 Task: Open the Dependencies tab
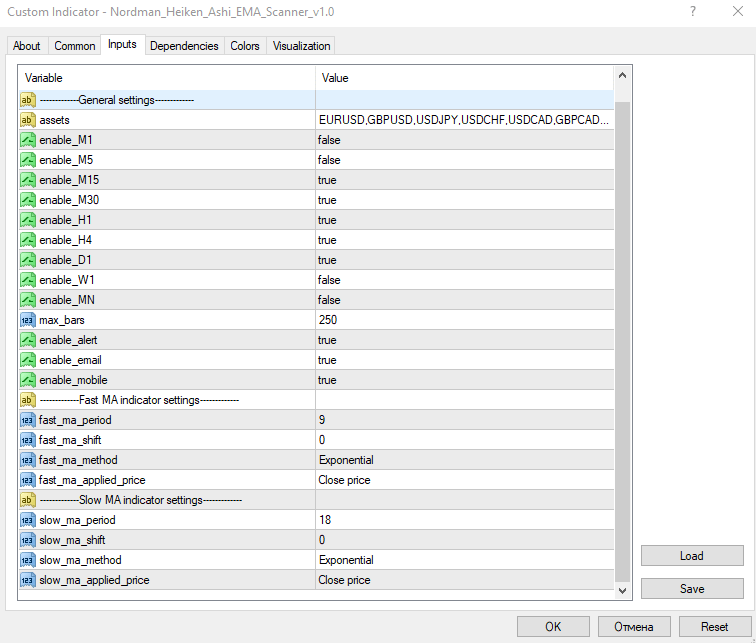pyautogui.click(x=184, y=46)
